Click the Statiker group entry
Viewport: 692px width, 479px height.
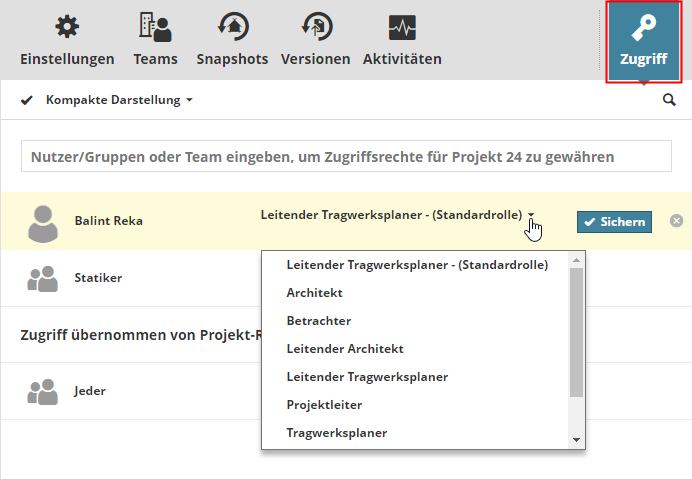click(98, 278)
